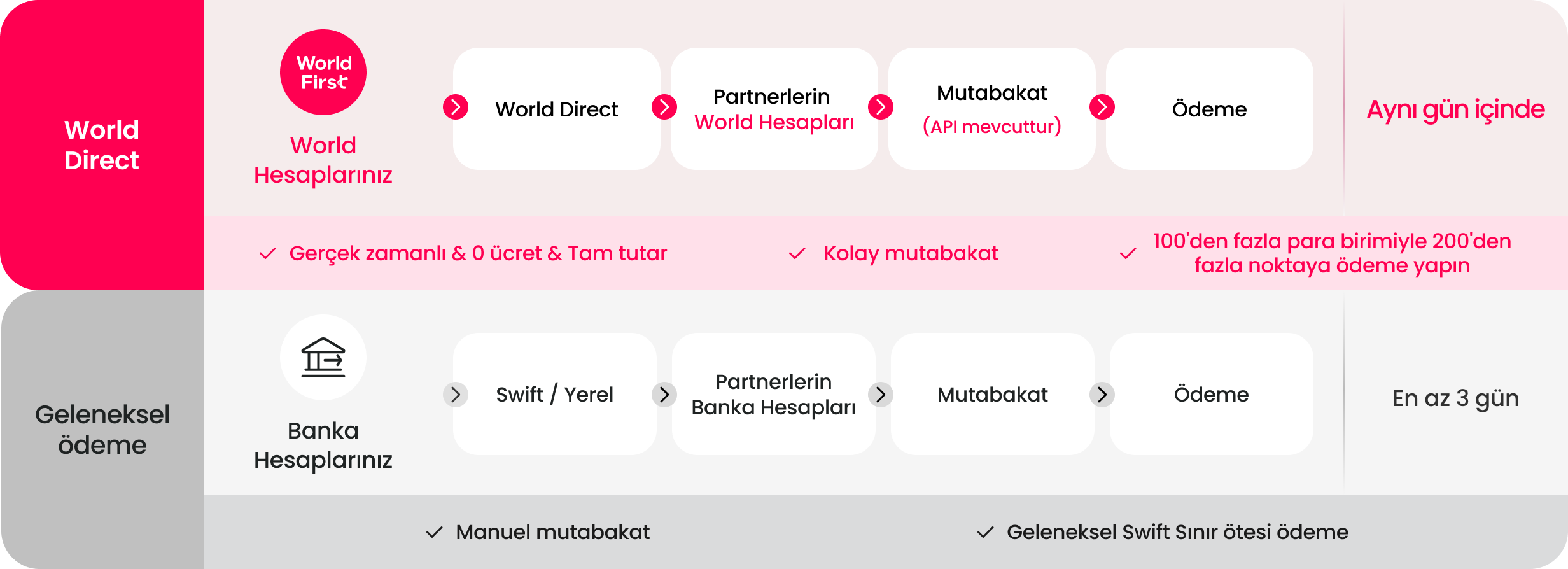Select the gray Geleneksel ödeme side tab
The width and height of the screenshot is (1568, 569).
[x=102, y=430]
